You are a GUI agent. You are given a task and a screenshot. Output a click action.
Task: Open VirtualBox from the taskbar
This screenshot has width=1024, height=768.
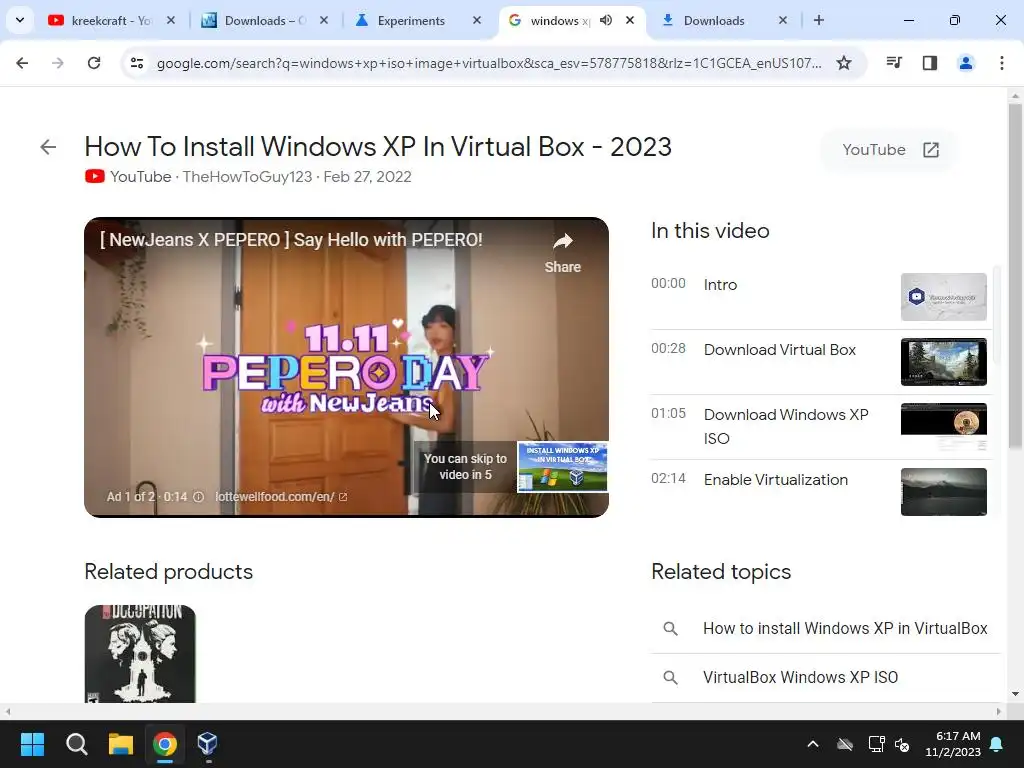(x=208, y=744)
